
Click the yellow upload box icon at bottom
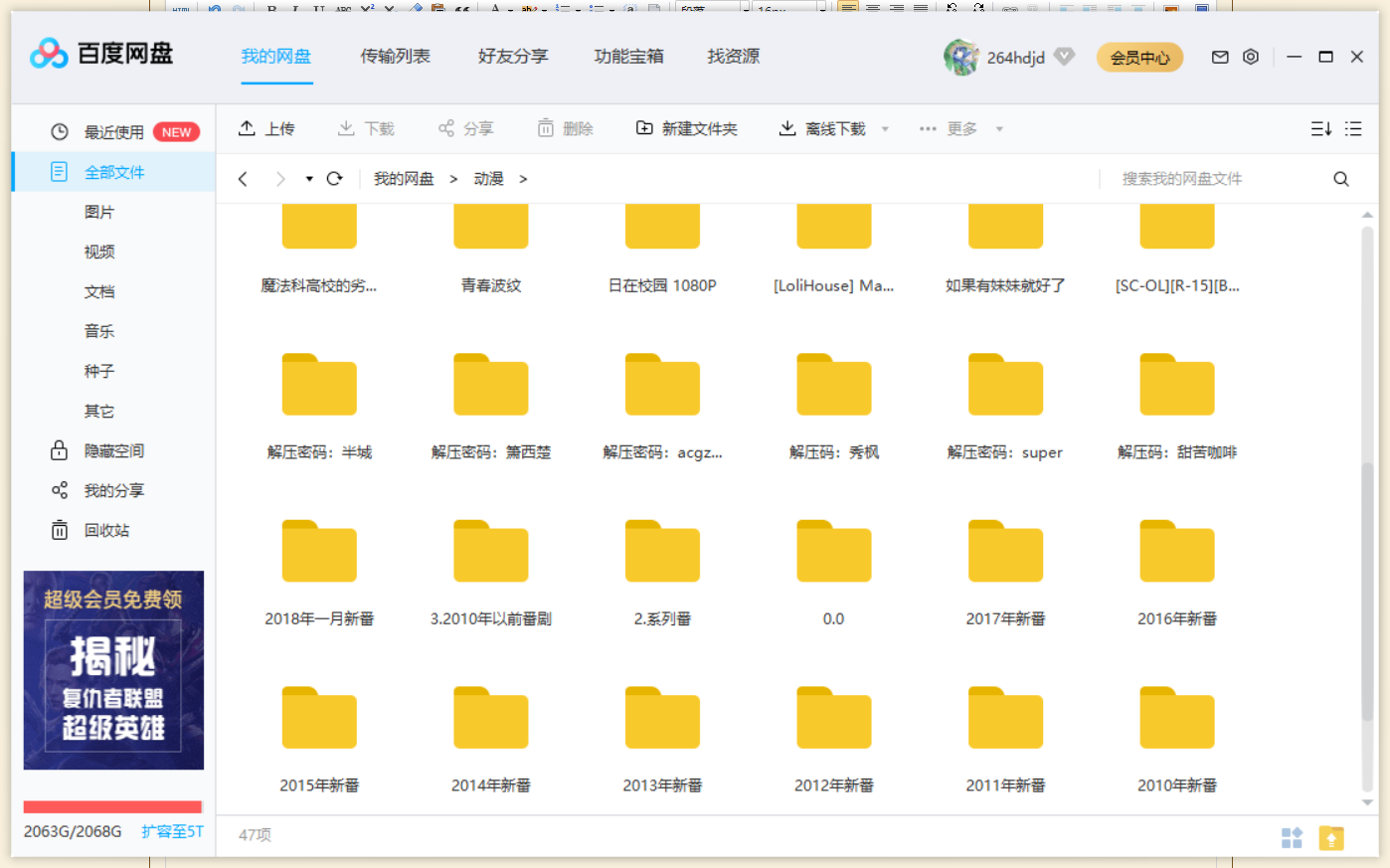[1331, 837]
